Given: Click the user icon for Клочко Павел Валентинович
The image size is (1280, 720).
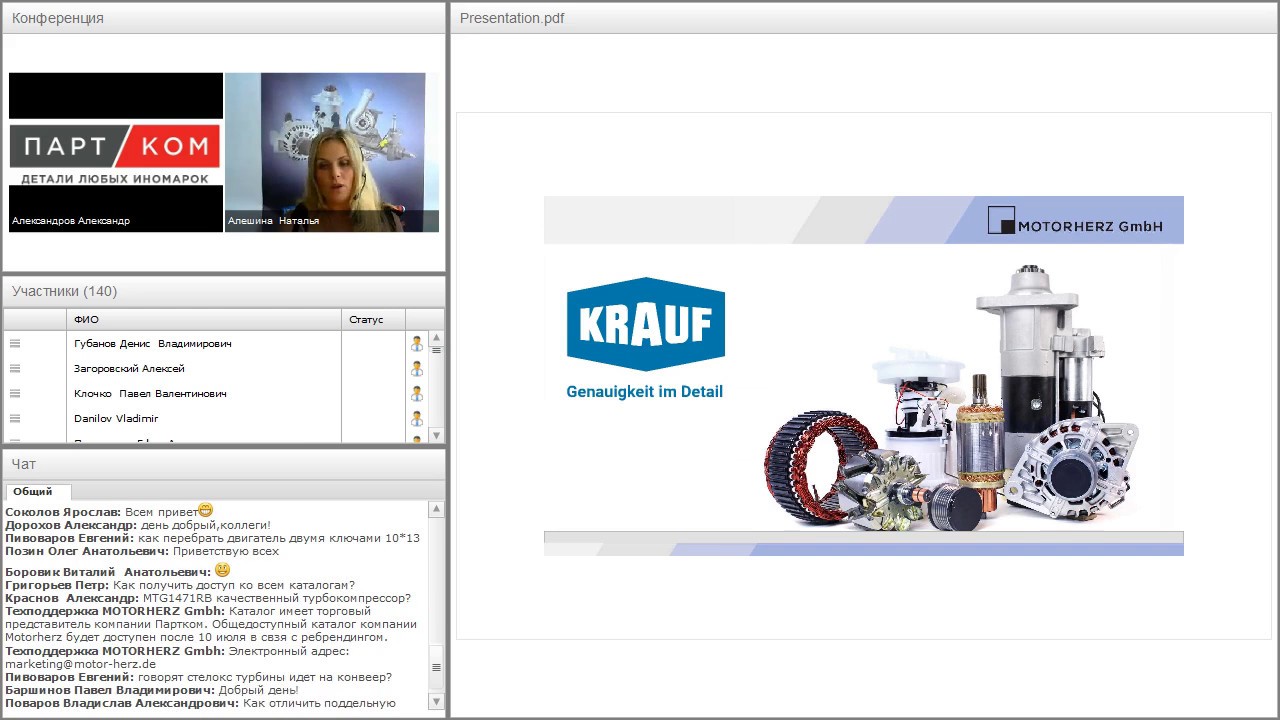Looking at the screenshot, I should point(417,394).
